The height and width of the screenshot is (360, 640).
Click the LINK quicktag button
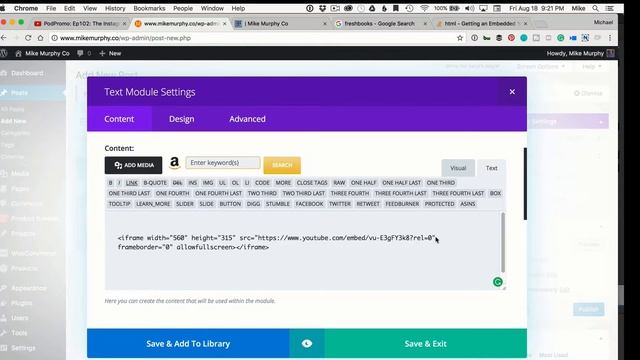point(132,183)
